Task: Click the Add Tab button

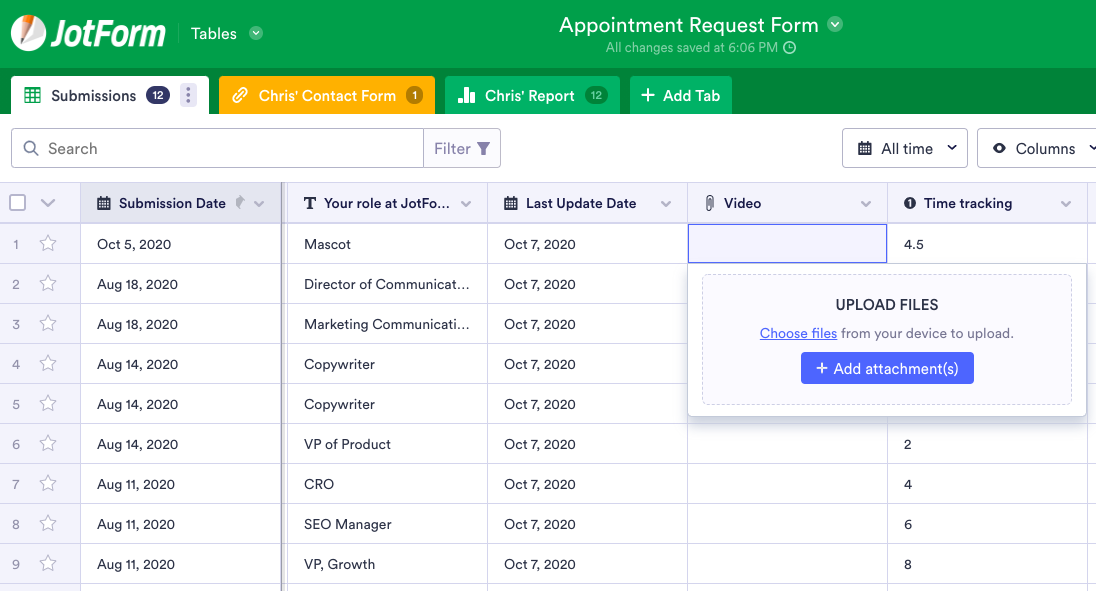Action: point(680,96)
